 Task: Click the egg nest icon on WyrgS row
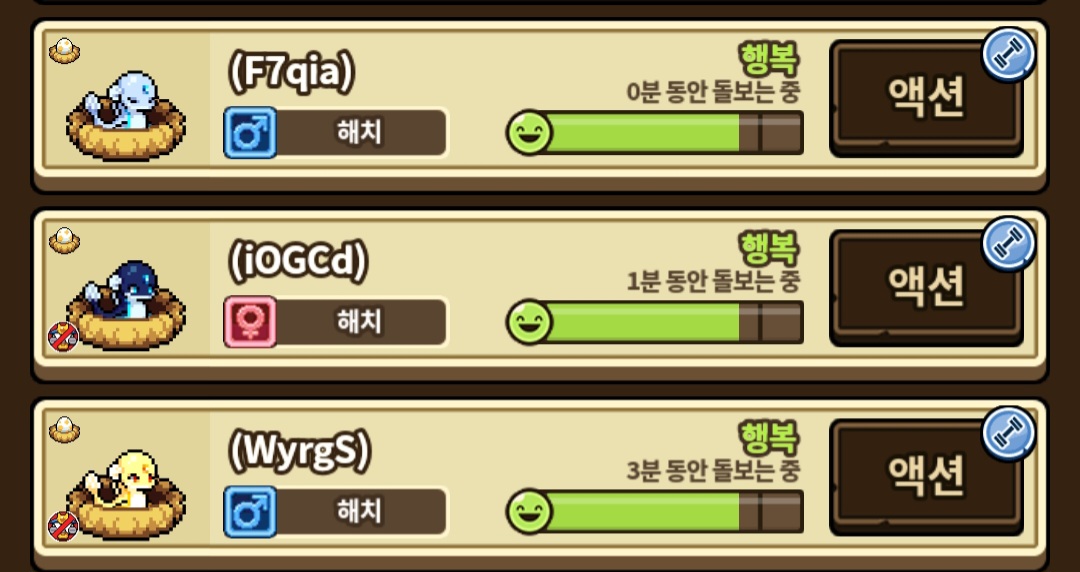point(64,430)
